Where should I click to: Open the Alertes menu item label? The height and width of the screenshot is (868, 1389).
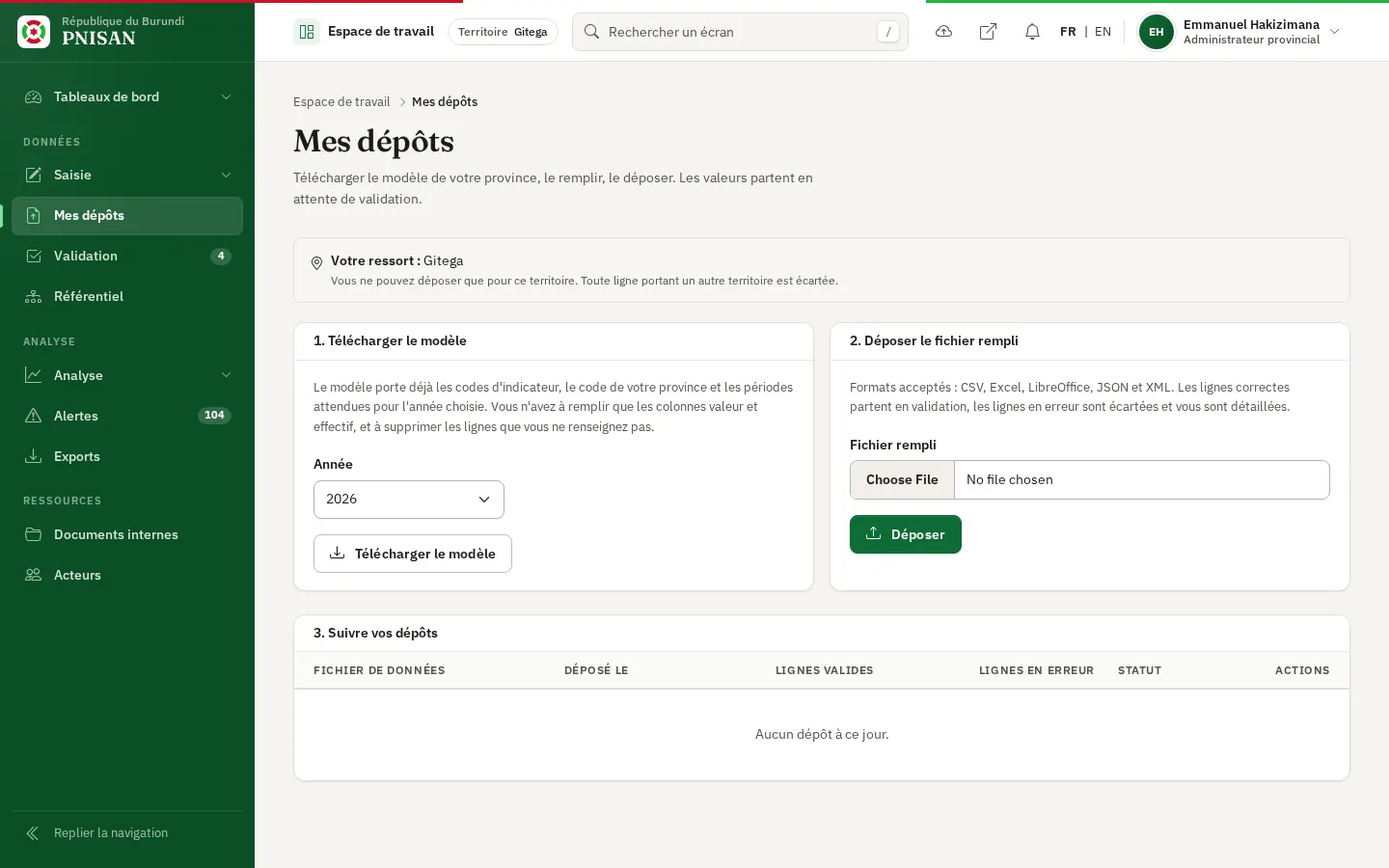[x=76, y=416]
